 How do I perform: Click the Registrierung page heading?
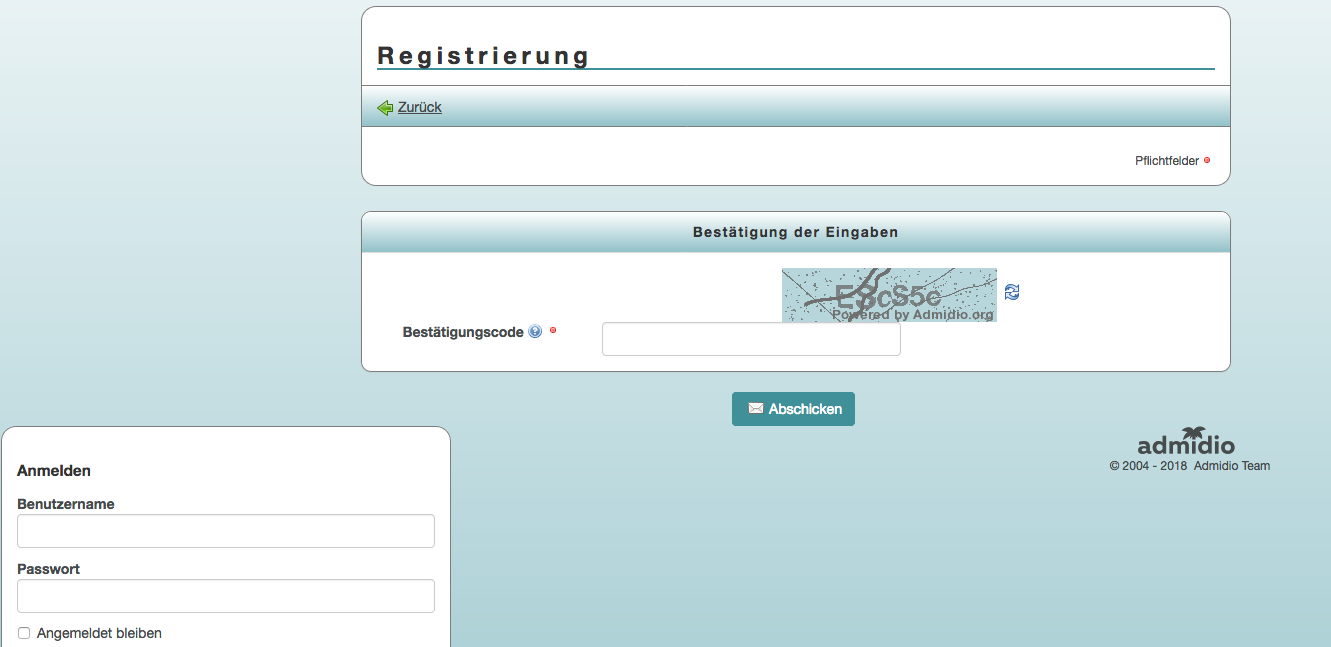click(483, 56)
